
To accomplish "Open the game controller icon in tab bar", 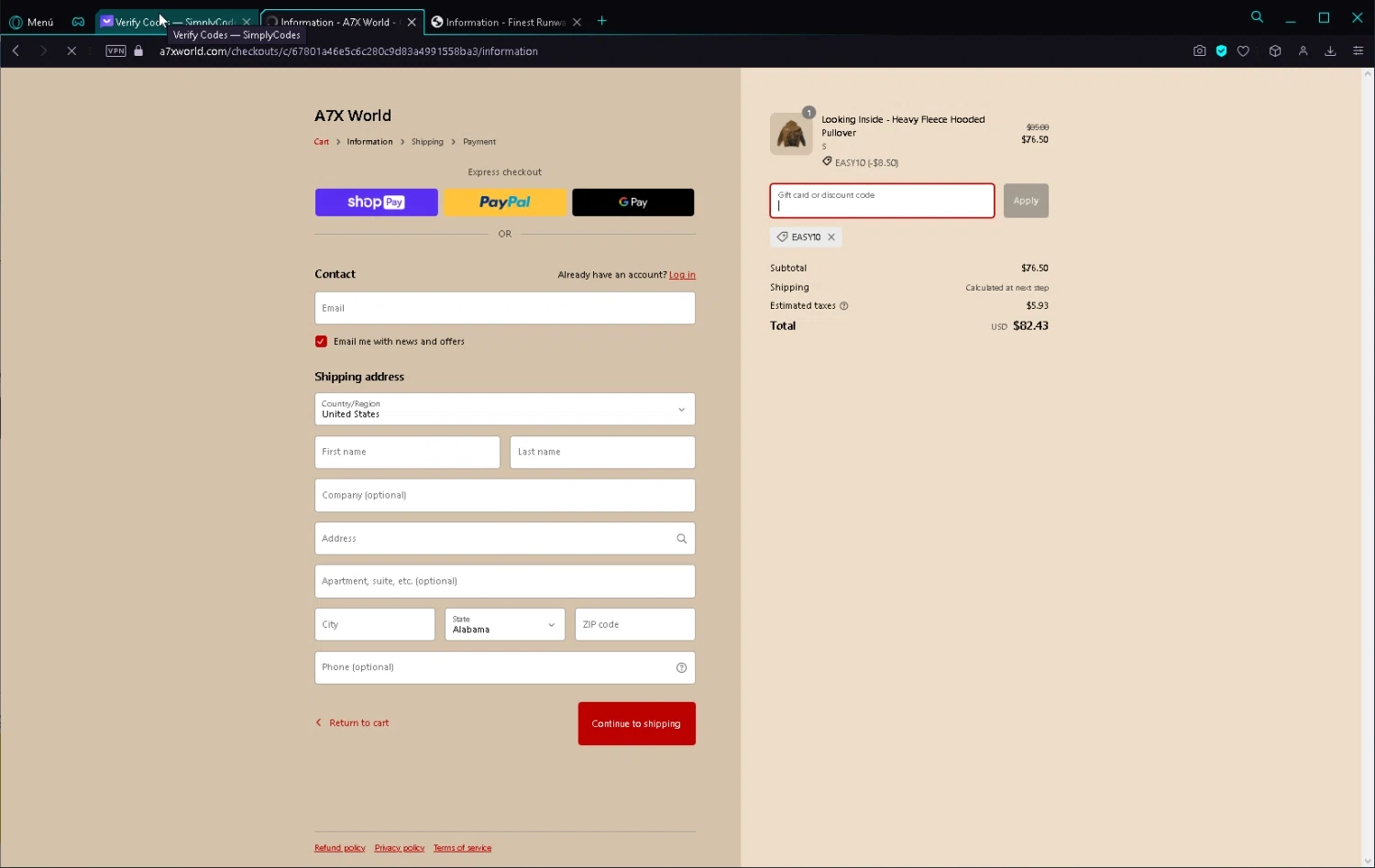I will (78, 22).
